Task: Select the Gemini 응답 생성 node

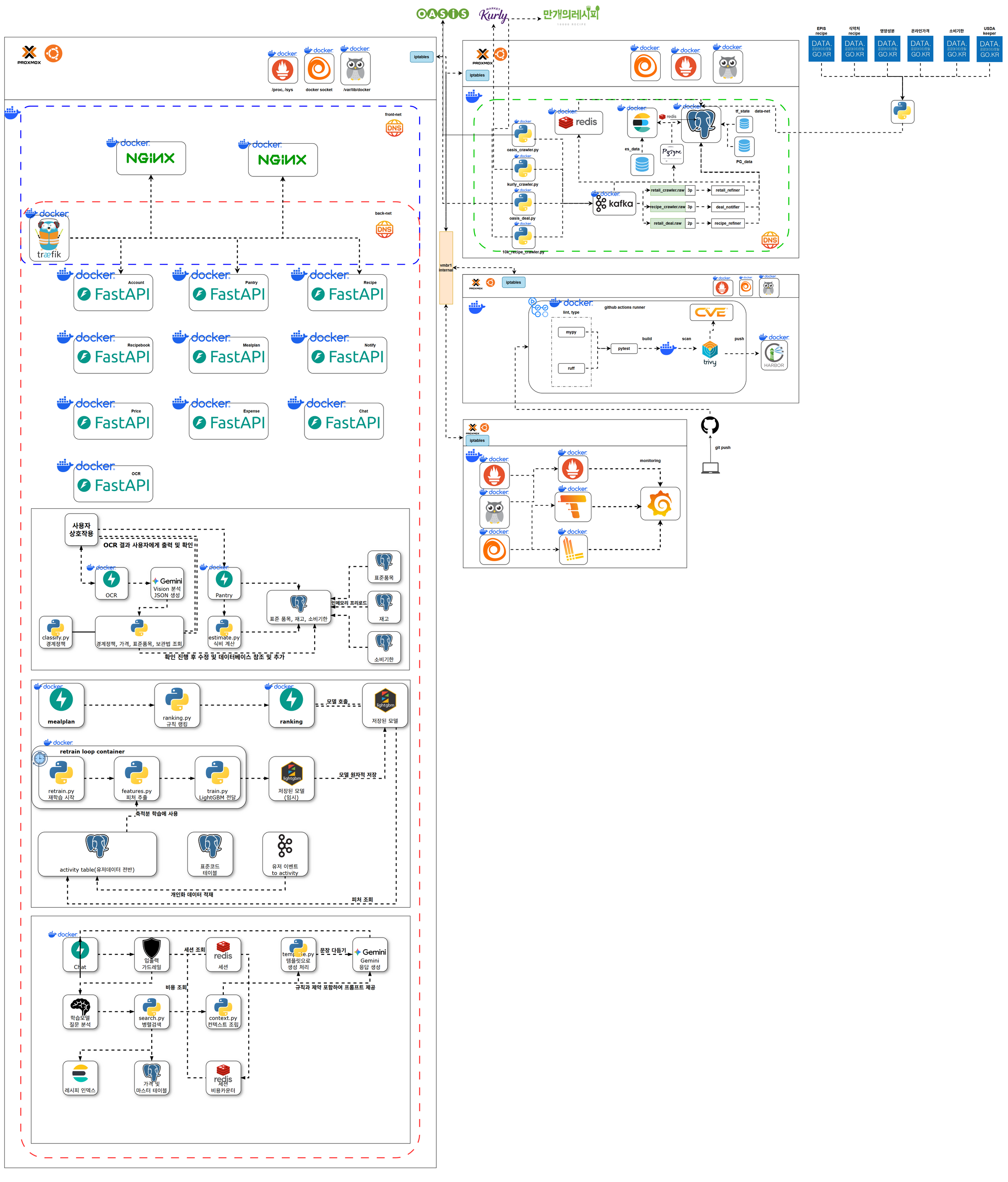Action: coord(370,954)
